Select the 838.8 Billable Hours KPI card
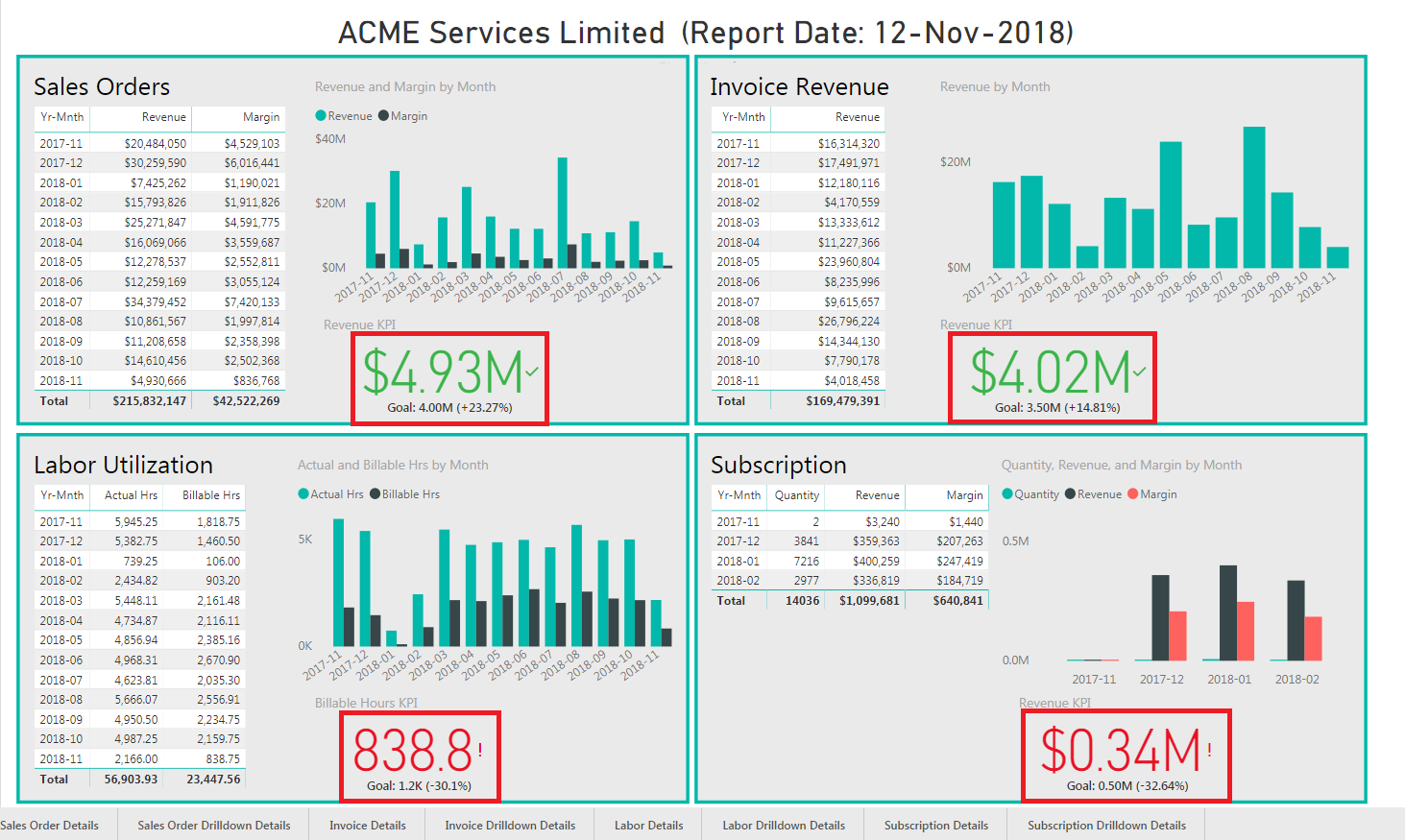 click(421, 756)
